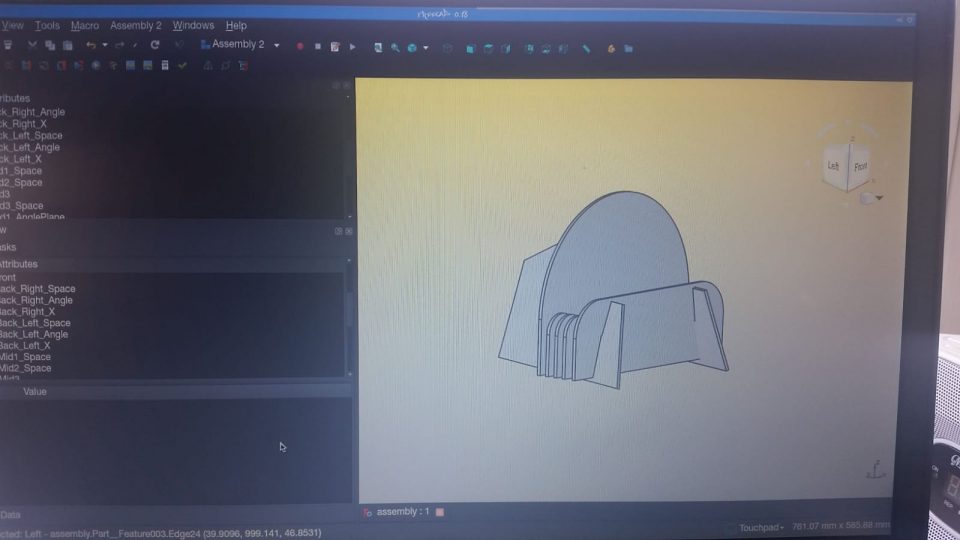960x540 pixels.
Task: Open the Tools menu
Action: click(47, 25)
